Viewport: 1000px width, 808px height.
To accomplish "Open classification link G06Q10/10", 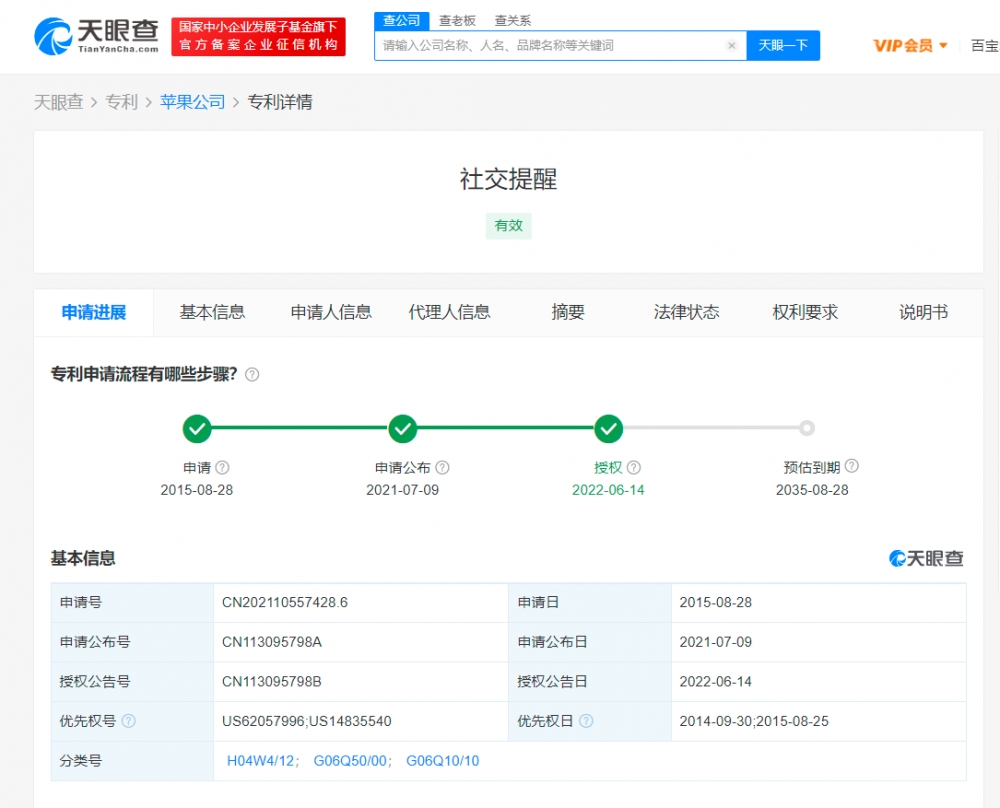I will point(443,761).
